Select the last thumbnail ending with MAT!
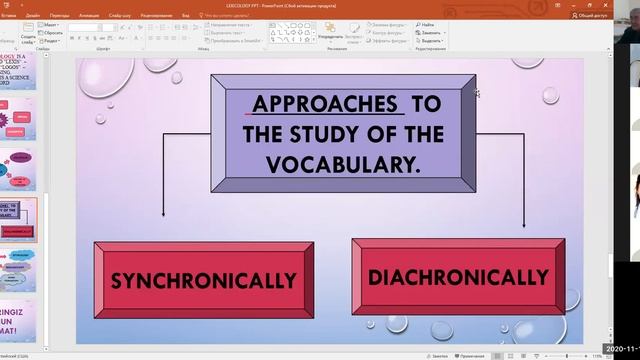Image resolution: width=640 pixels, height=360 pixels. point(18,321)
